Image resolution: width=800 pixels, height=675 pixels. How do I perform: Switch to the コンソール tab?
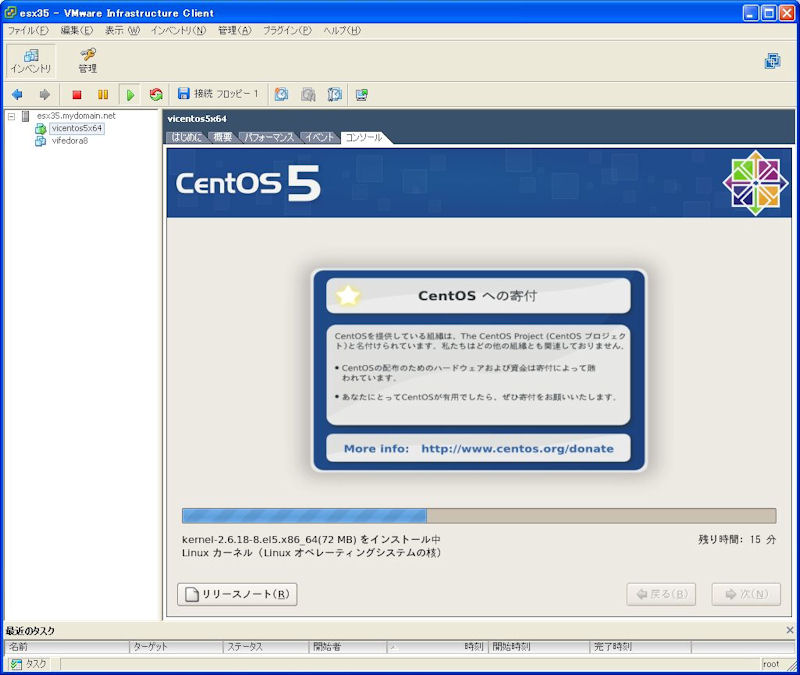pos(364,137)
